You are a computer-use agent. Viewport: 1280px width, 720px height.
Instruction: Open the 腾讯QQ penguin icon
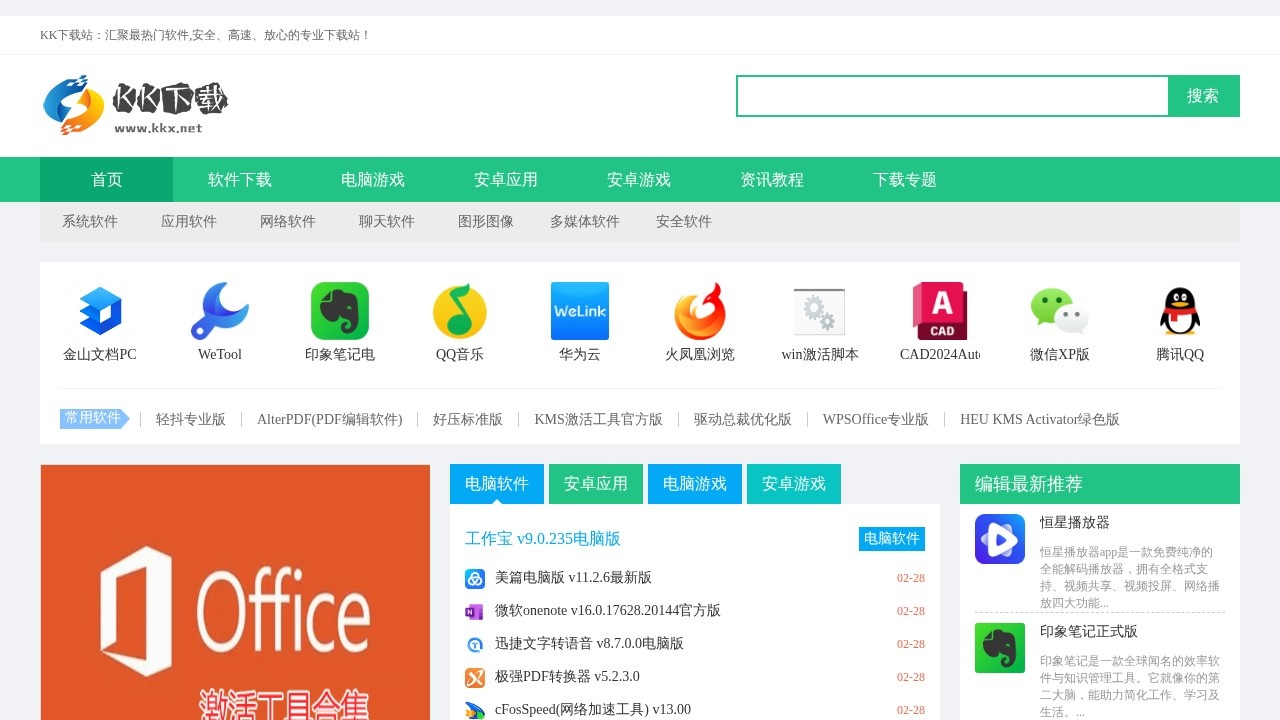[x=1179, y=310]
